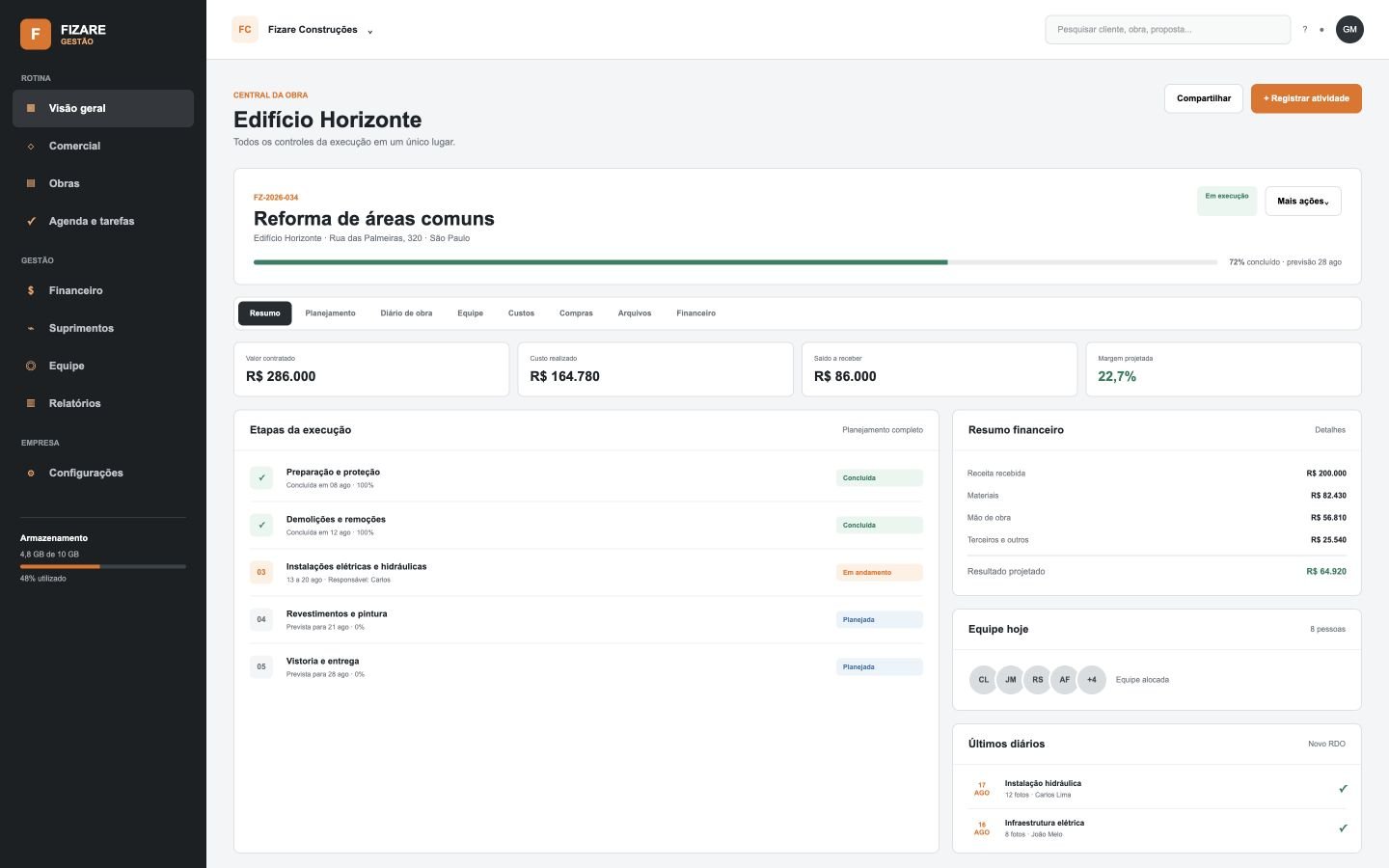This screenshot has height=868, width=1389.
Task: Open the Diário de obra tab
Action: [406, 313]
